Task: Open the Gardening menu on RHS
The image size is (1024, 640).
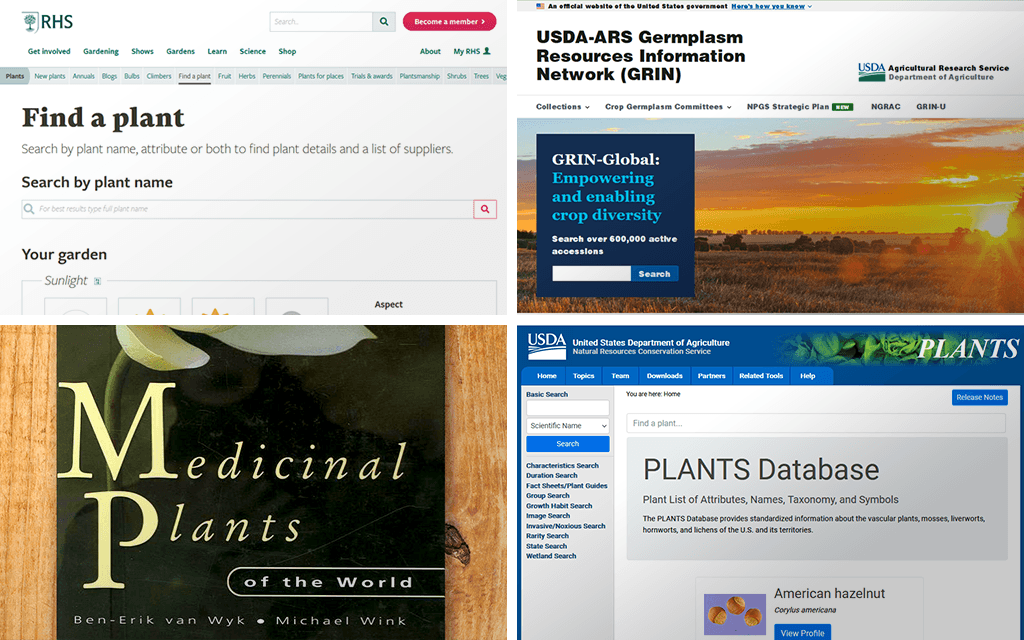Action: pos(101,51)
